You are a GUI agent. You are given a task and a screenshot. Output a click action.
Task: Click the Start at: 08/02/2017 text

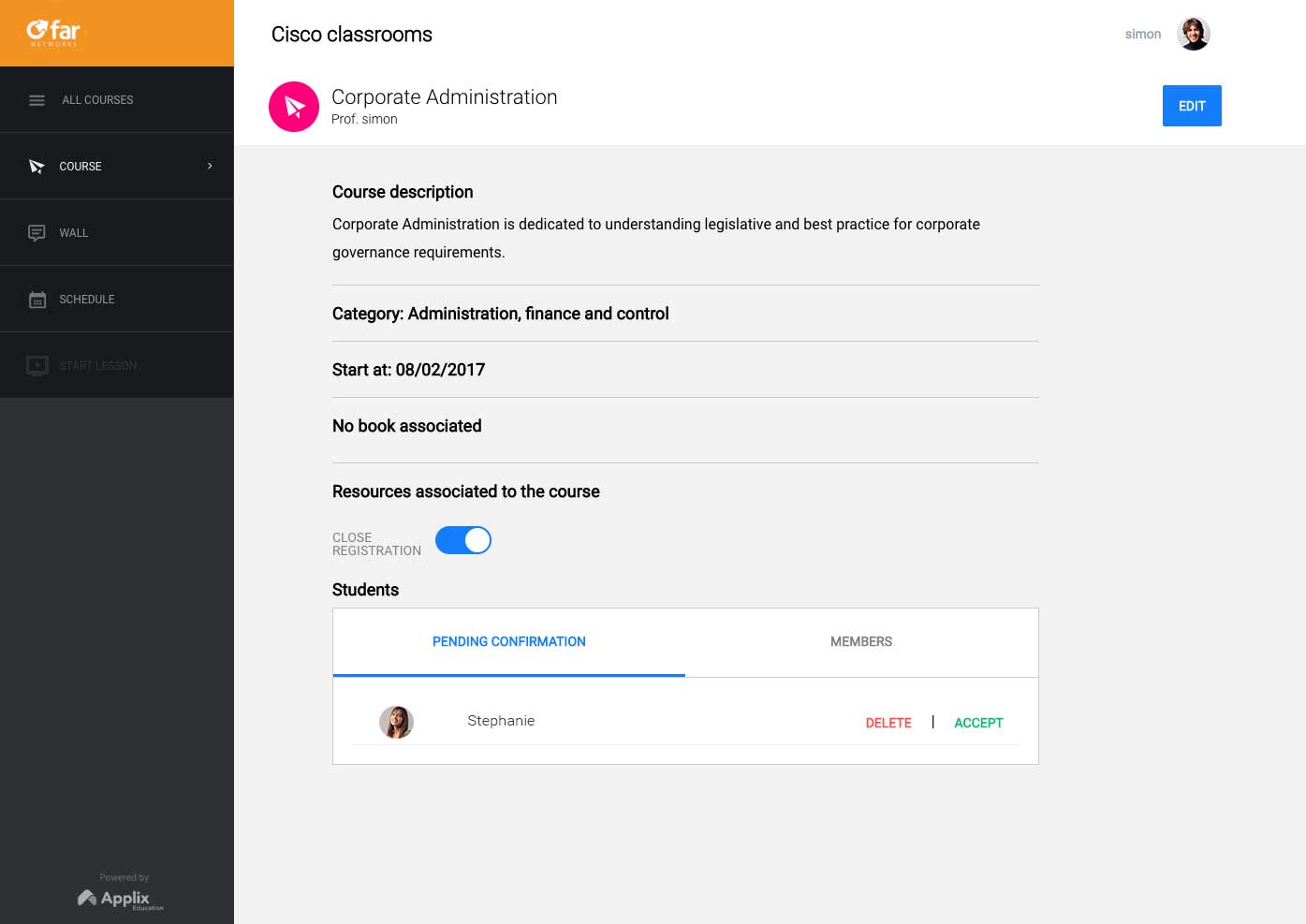pyautogui.click(x=408, y=370)
